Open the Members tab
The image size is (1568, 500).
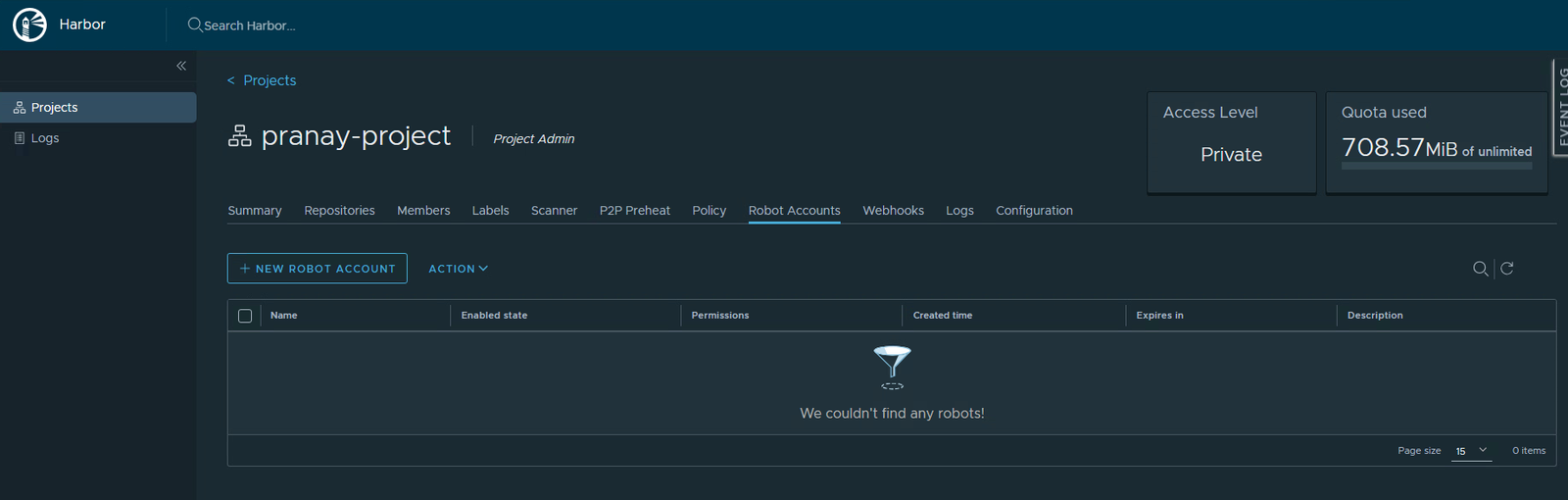tap(423, 211)
